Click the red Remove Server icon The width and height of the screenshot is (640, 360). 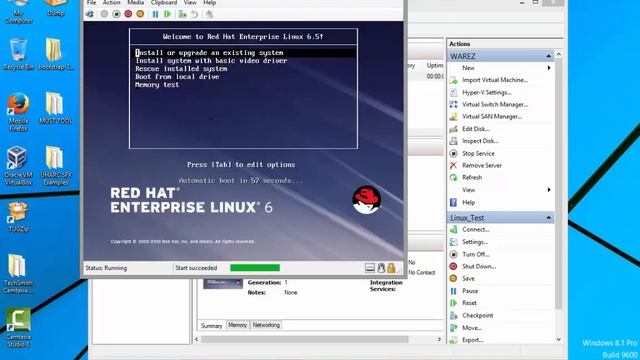453,165
